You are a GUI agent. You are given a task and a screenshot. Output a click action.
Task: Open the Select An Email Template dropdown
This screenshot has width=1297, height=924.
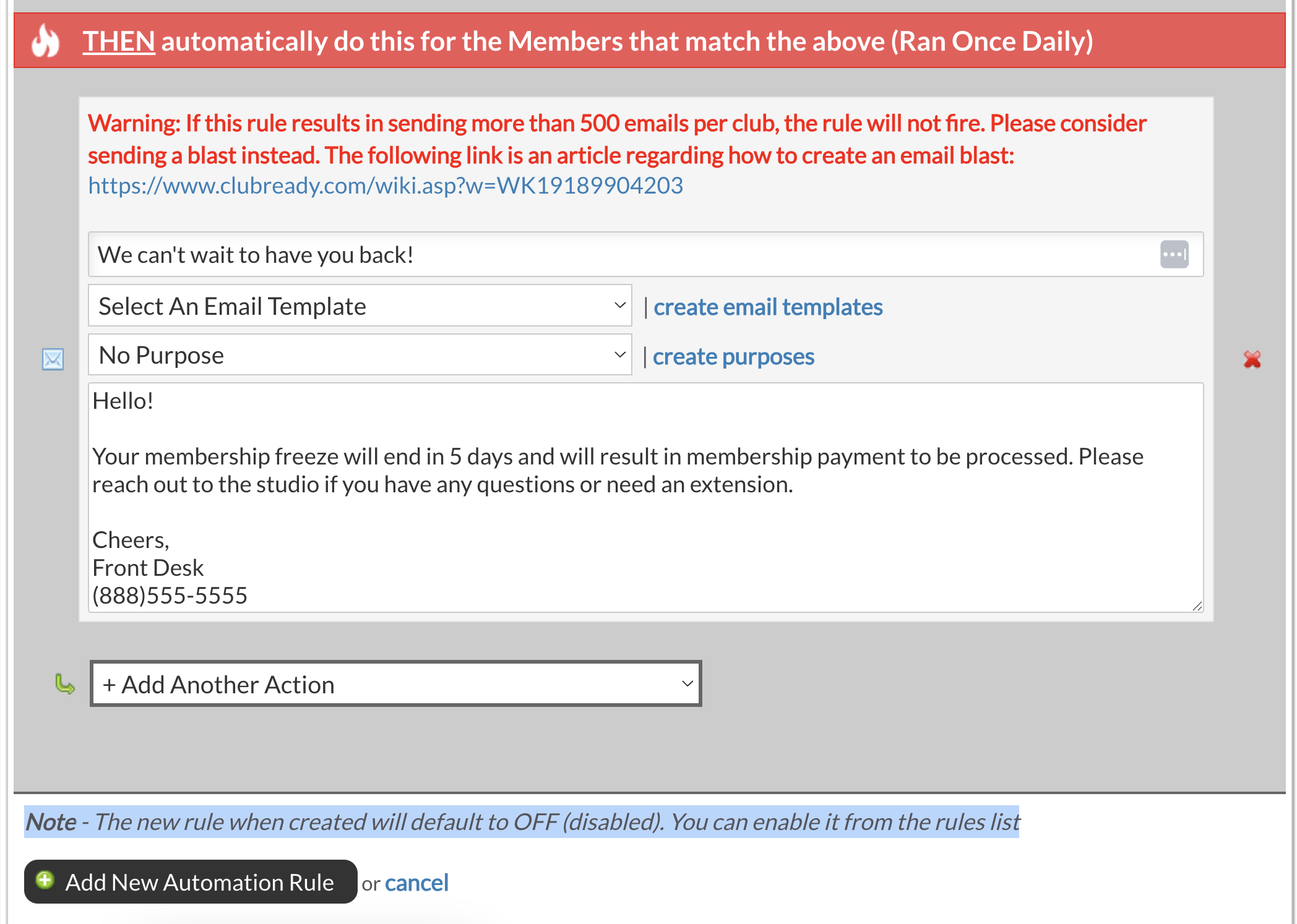click(x=360, y=306)
